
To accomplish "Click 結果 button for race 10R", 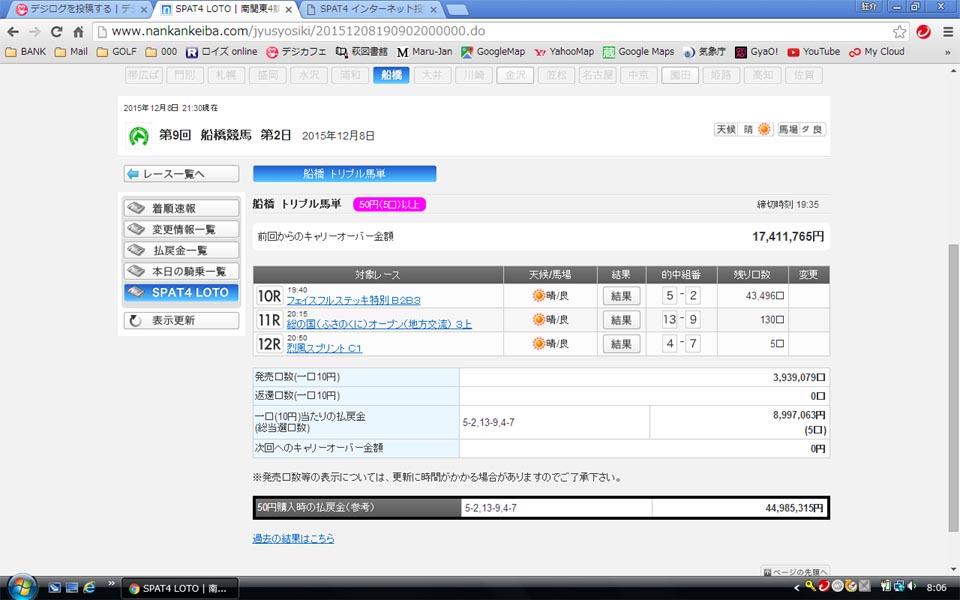I will coord(621,296).
